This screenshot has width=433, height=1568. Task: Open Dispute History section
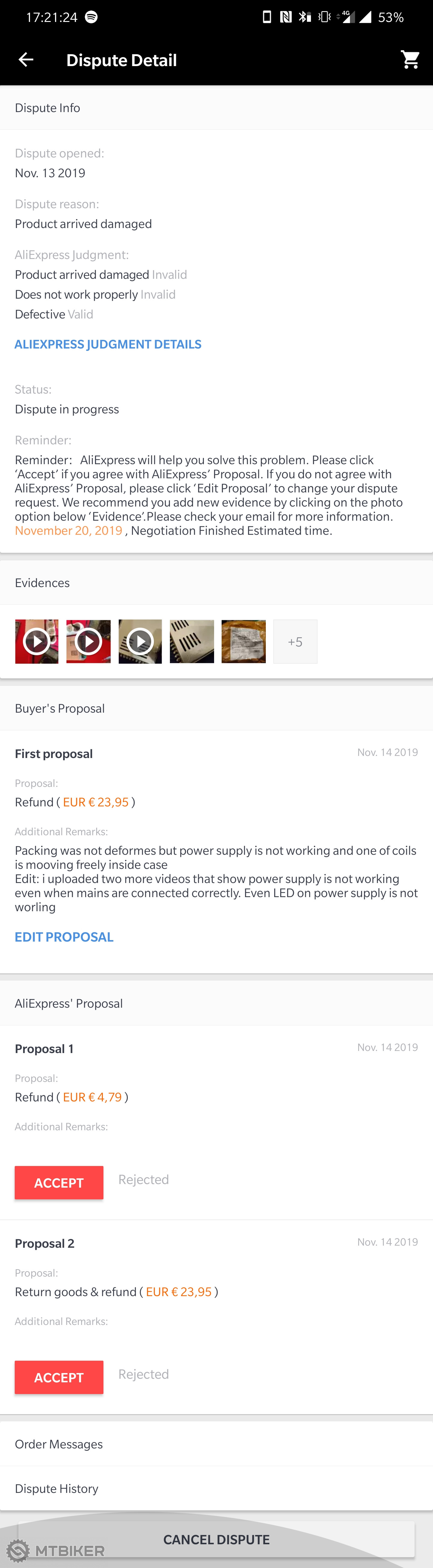57,1488
